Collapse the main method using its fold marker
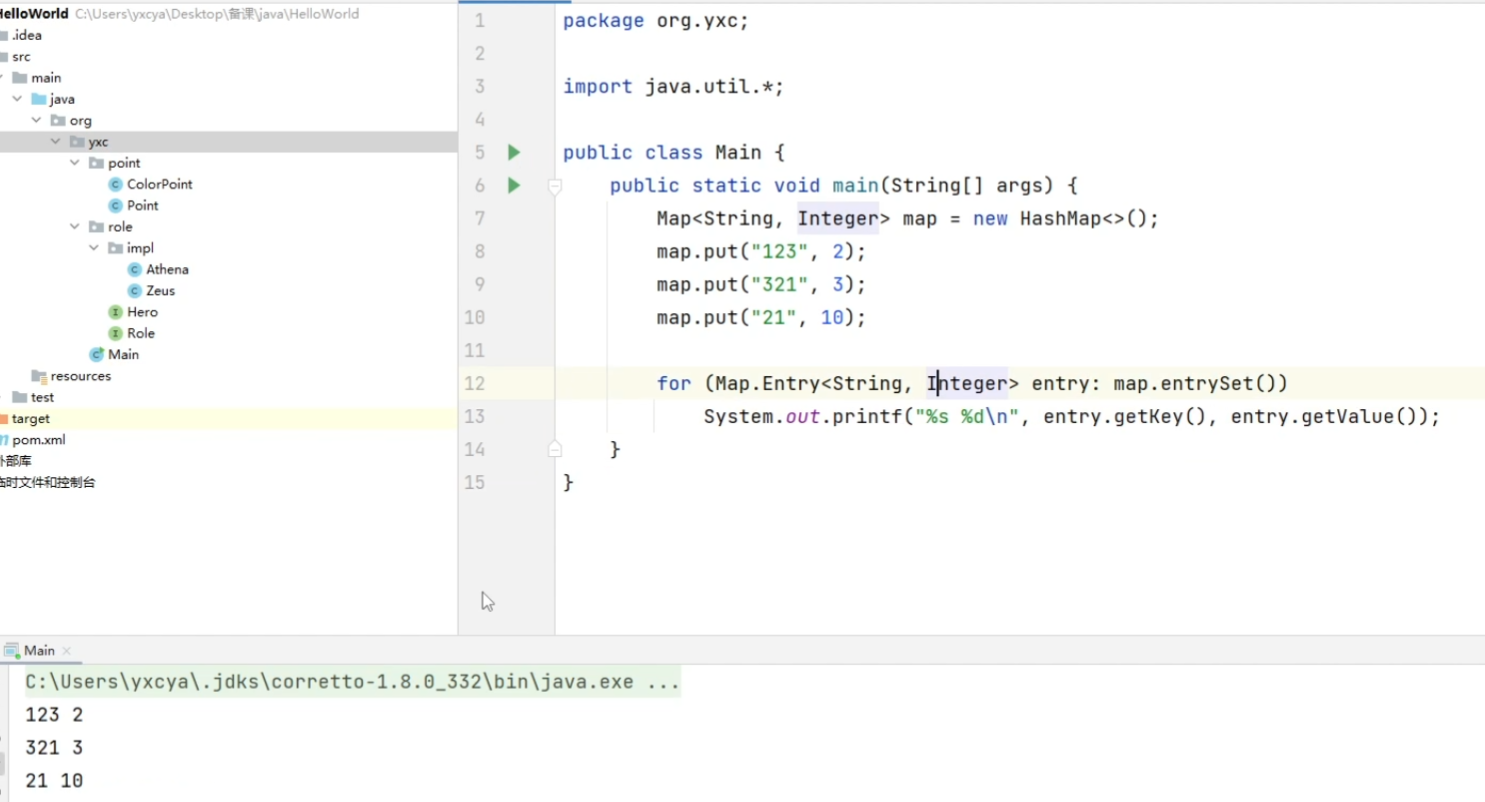 point(555,186)
